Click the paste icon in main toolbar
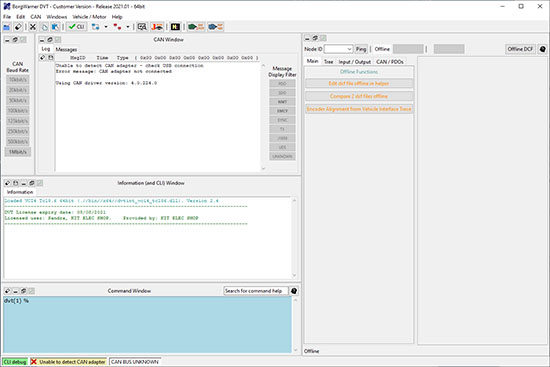The image size is (550, 367). pos(55,27)
